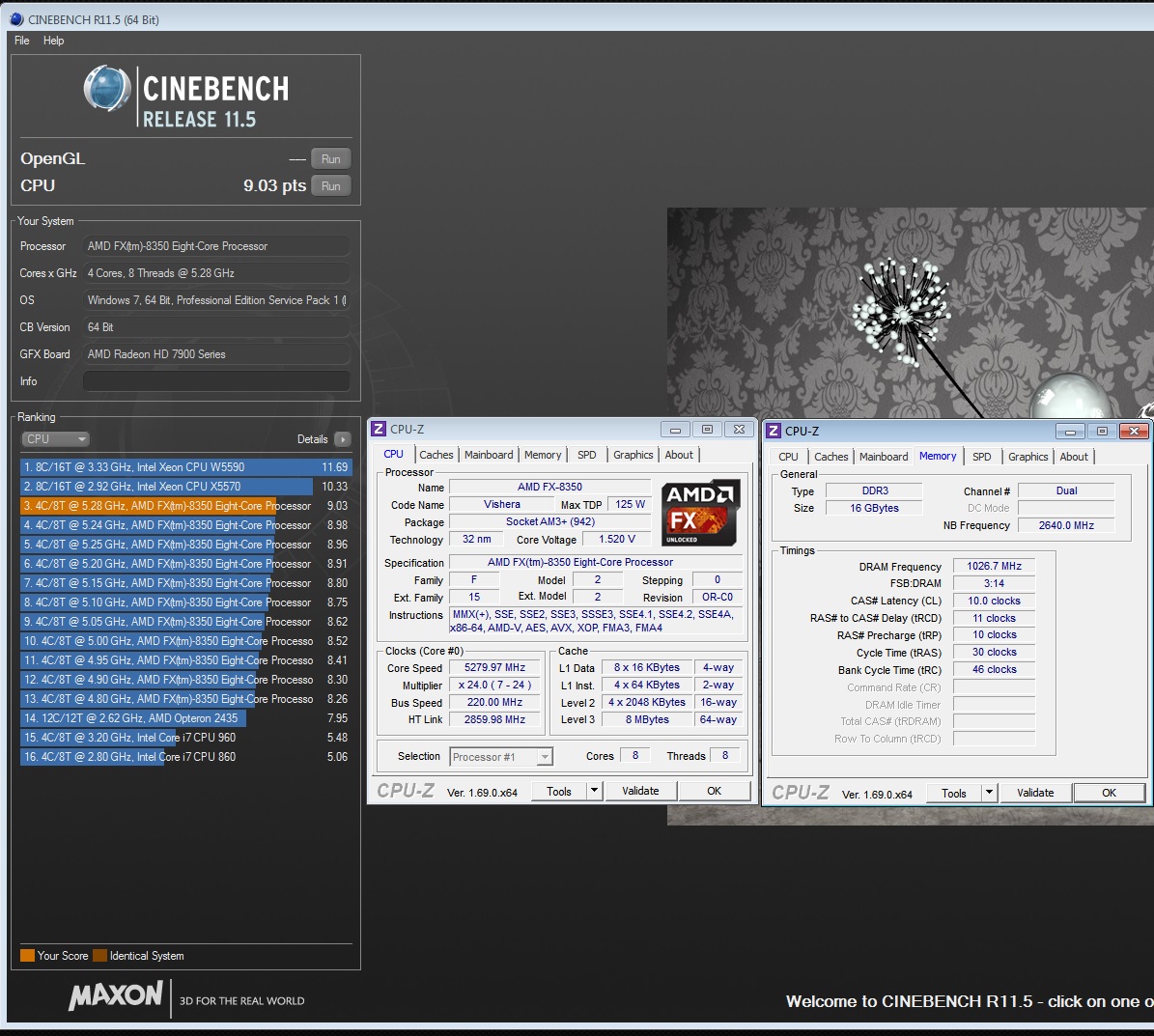
Task: Switch to Graphics tab in right CPU-Z
Action: 1027,457
